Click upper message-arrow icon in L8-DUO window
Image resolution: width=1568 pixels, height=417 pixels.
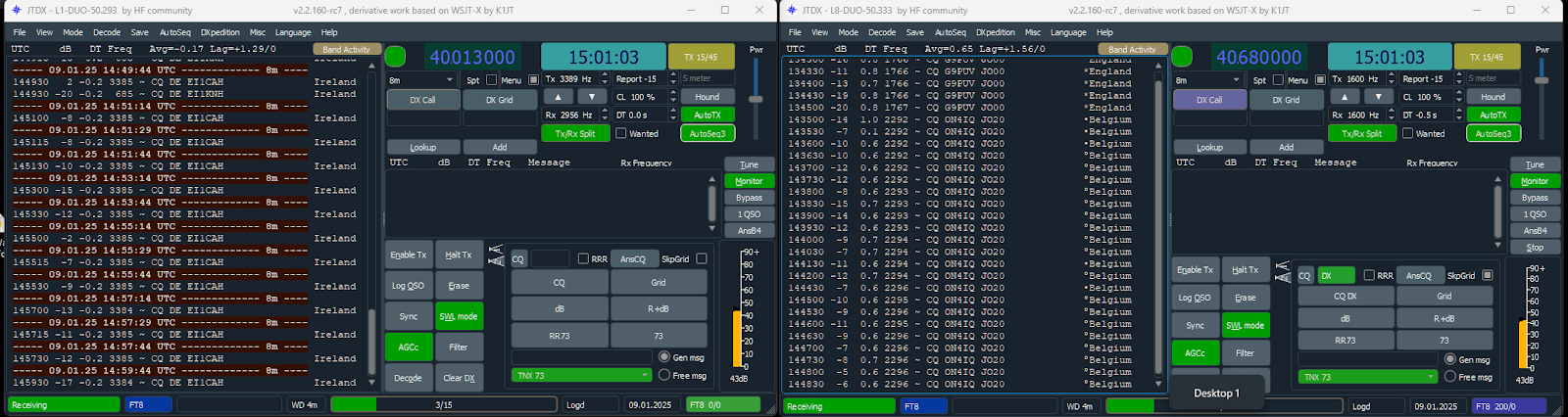1283,266
